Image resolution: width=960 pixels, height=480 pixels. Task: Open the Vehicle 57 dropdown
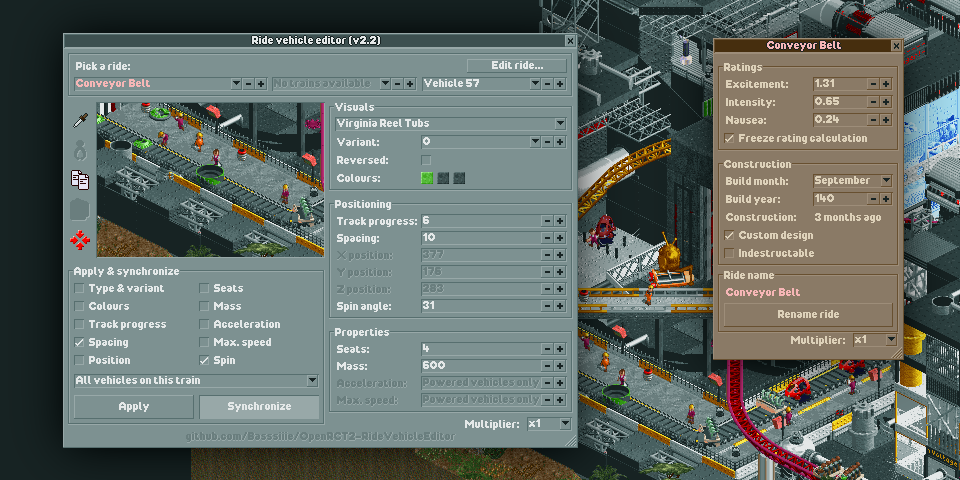pos(535,84)
